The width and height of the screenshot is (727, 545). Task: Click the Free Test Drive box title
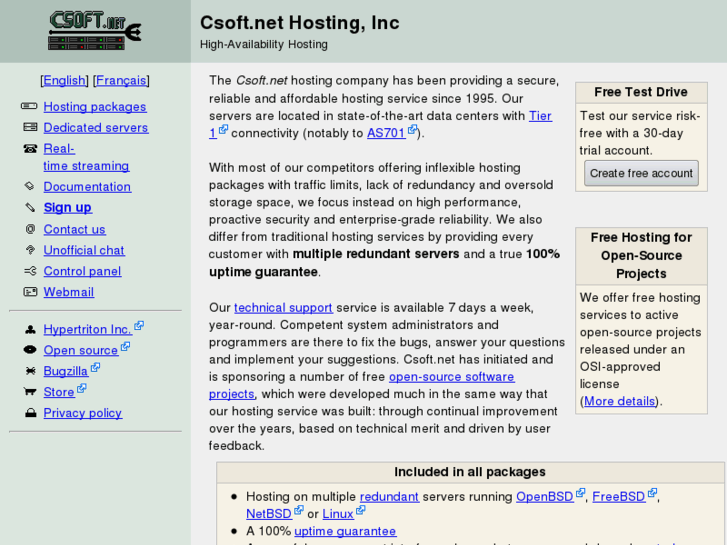pos(641,92)
